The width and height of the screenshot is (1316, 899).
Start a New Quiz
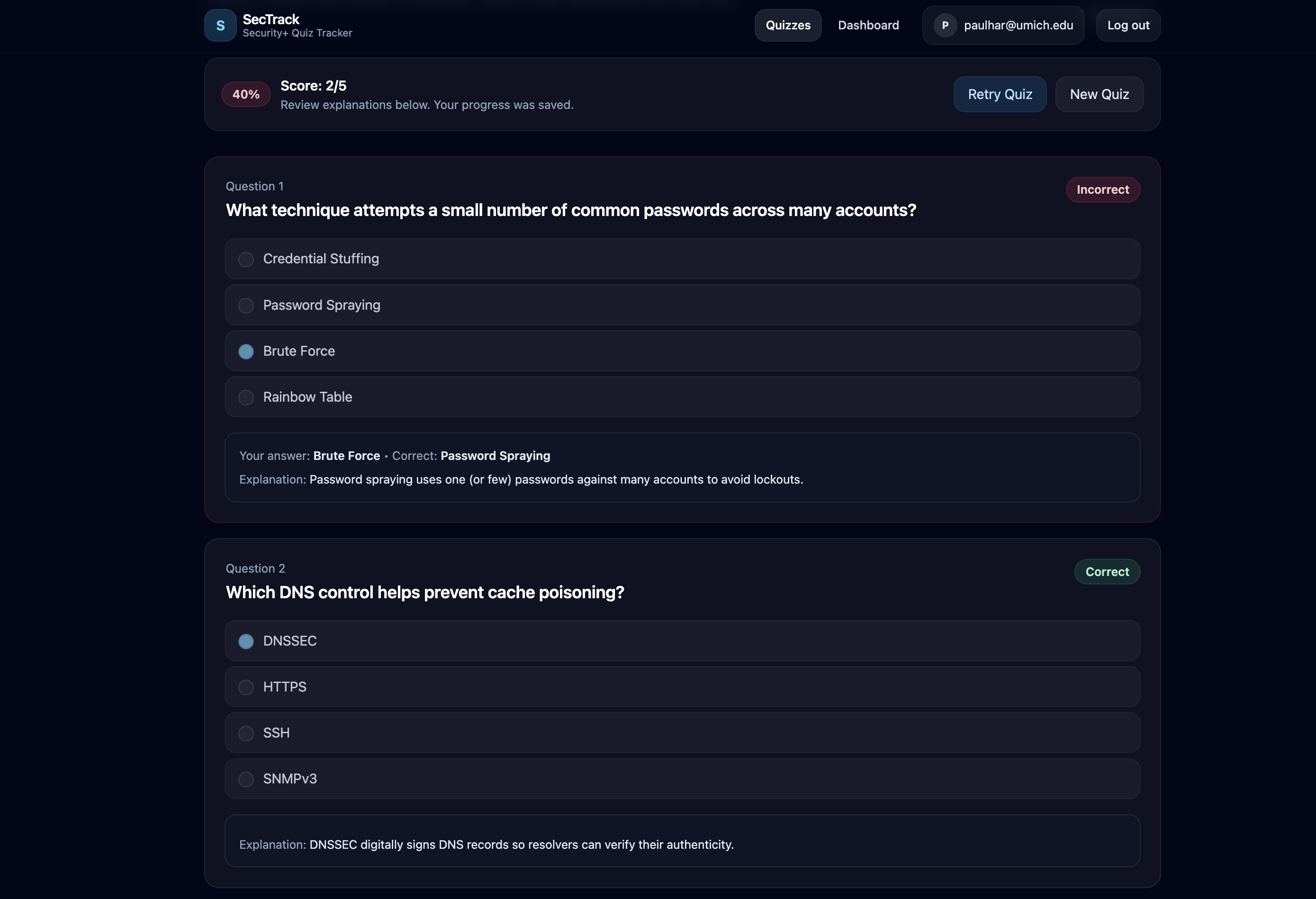(1099, 94)
